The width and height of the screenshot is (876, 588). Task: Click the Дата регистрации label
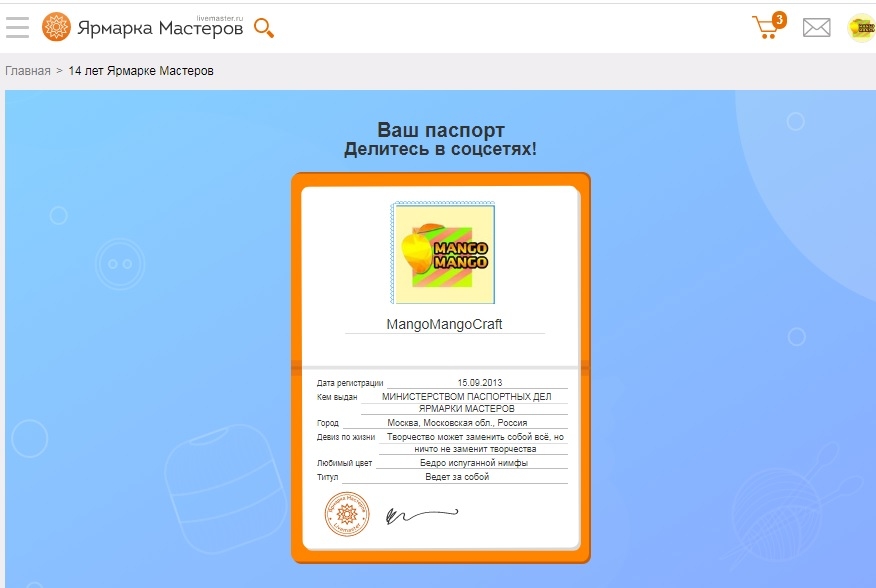350,383
